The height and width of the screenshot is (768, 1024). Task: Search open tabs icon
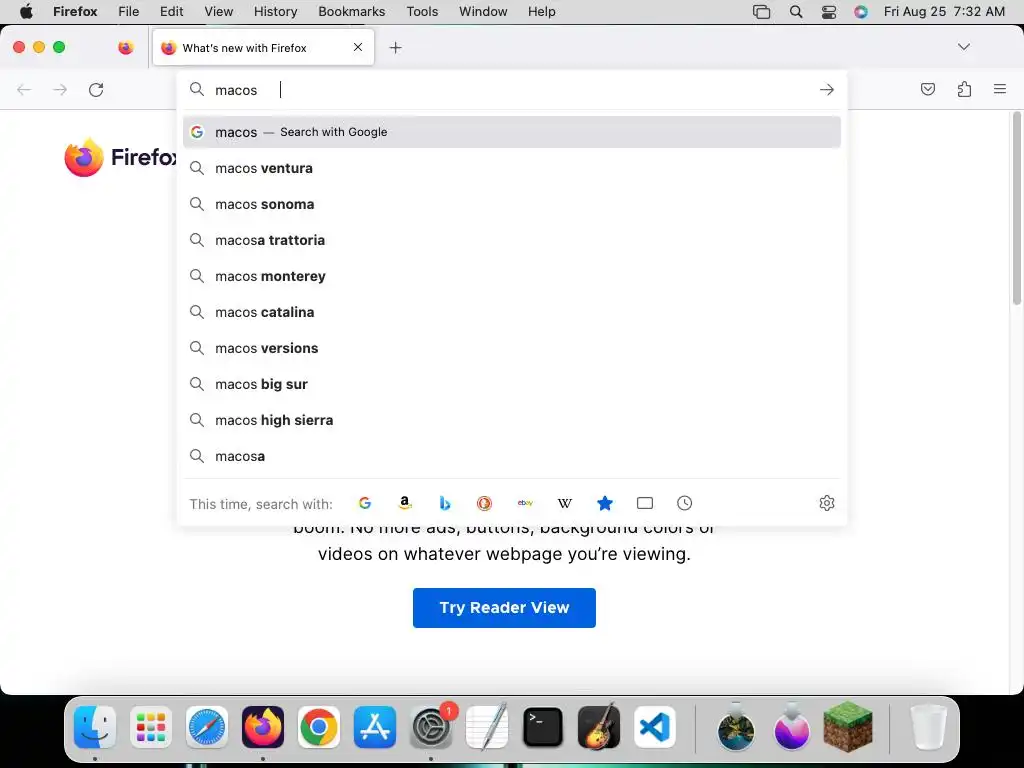point(645,503)
